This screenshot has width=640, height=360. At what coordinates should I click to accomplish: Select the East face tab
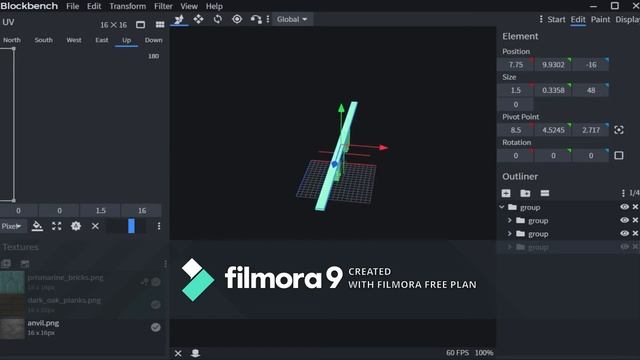click(x=102, y=40)
